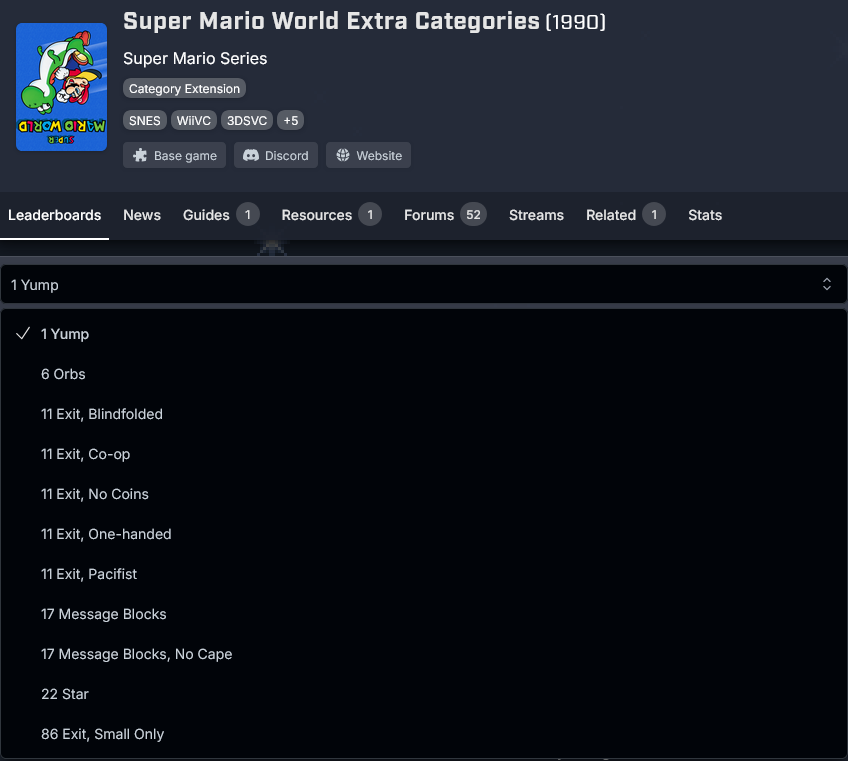Viewport: 848px width, 761px height.
Task: Pick 11 Exit, One-handed option
Action: [x=424, y=534]
